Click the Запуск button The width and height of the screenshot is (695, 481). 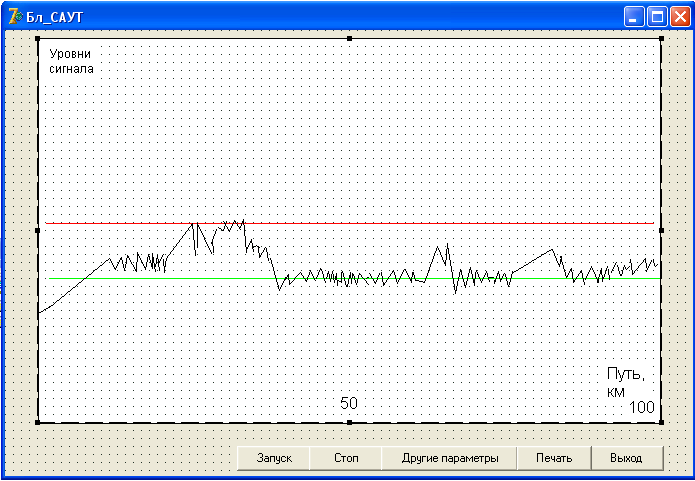[x=273, y=458]
